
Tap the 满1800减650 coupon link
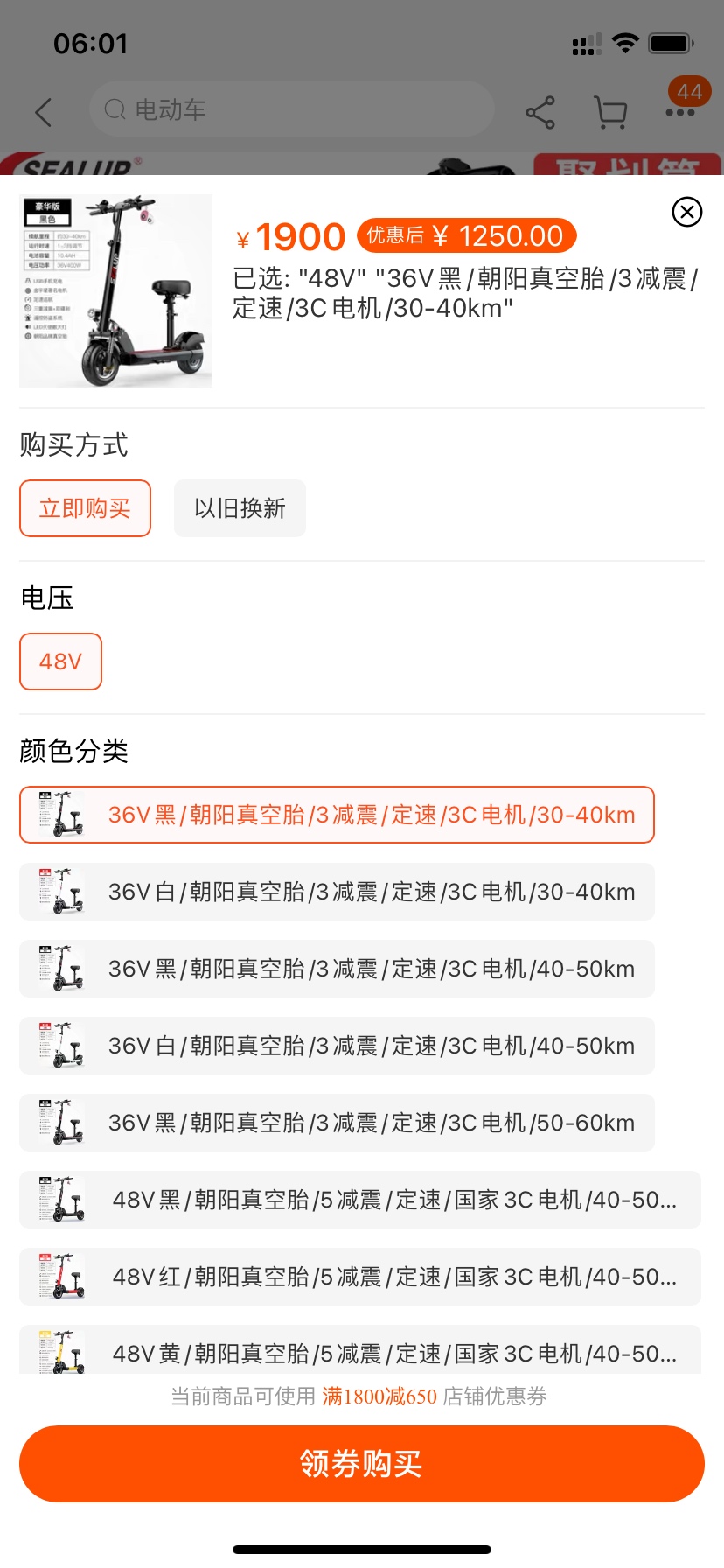pos(379,1396)
